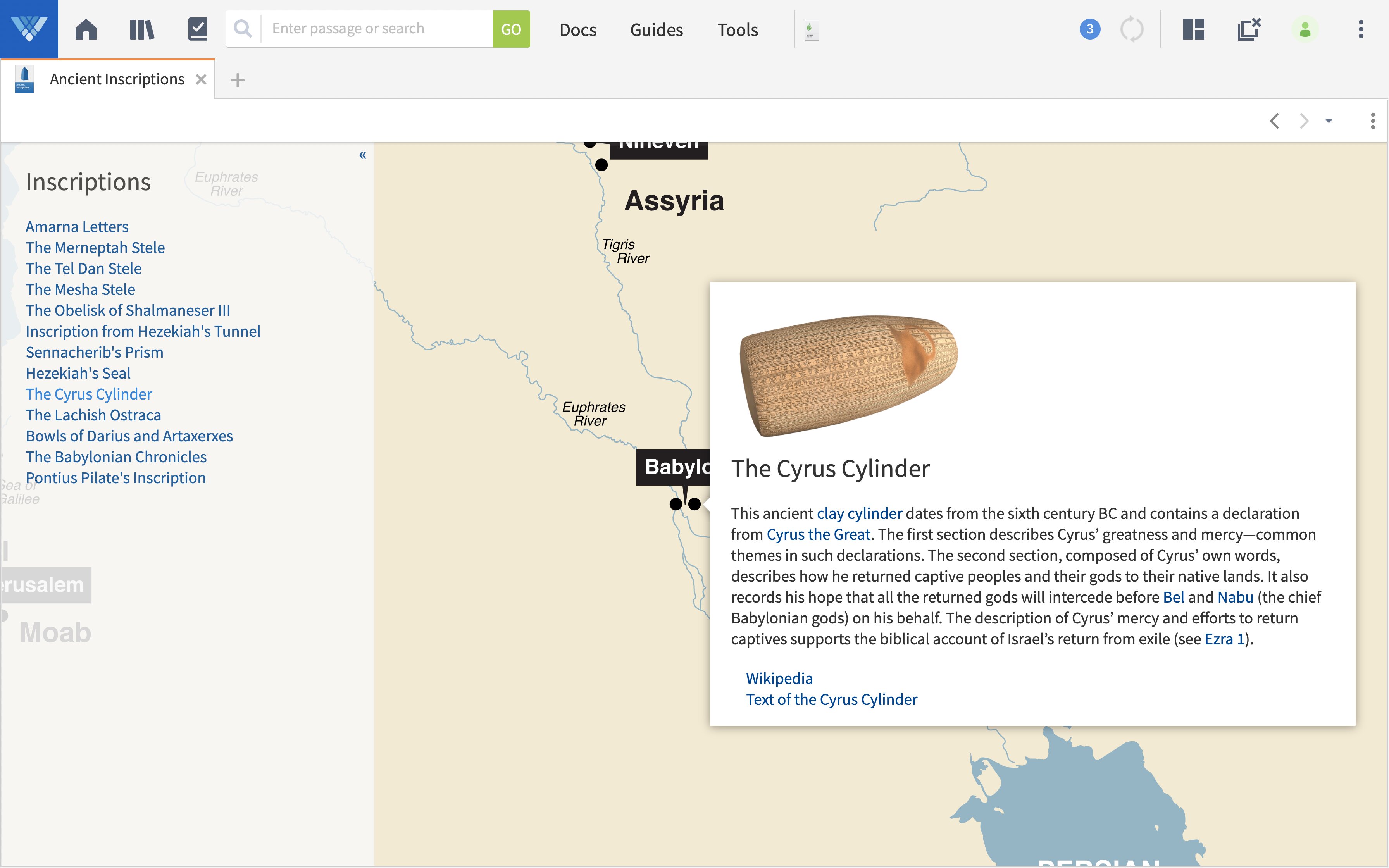Image resolution: width=1389 pixels, height=868 pixels.
Task: Click the search magnifier icon
Action: 243,29
